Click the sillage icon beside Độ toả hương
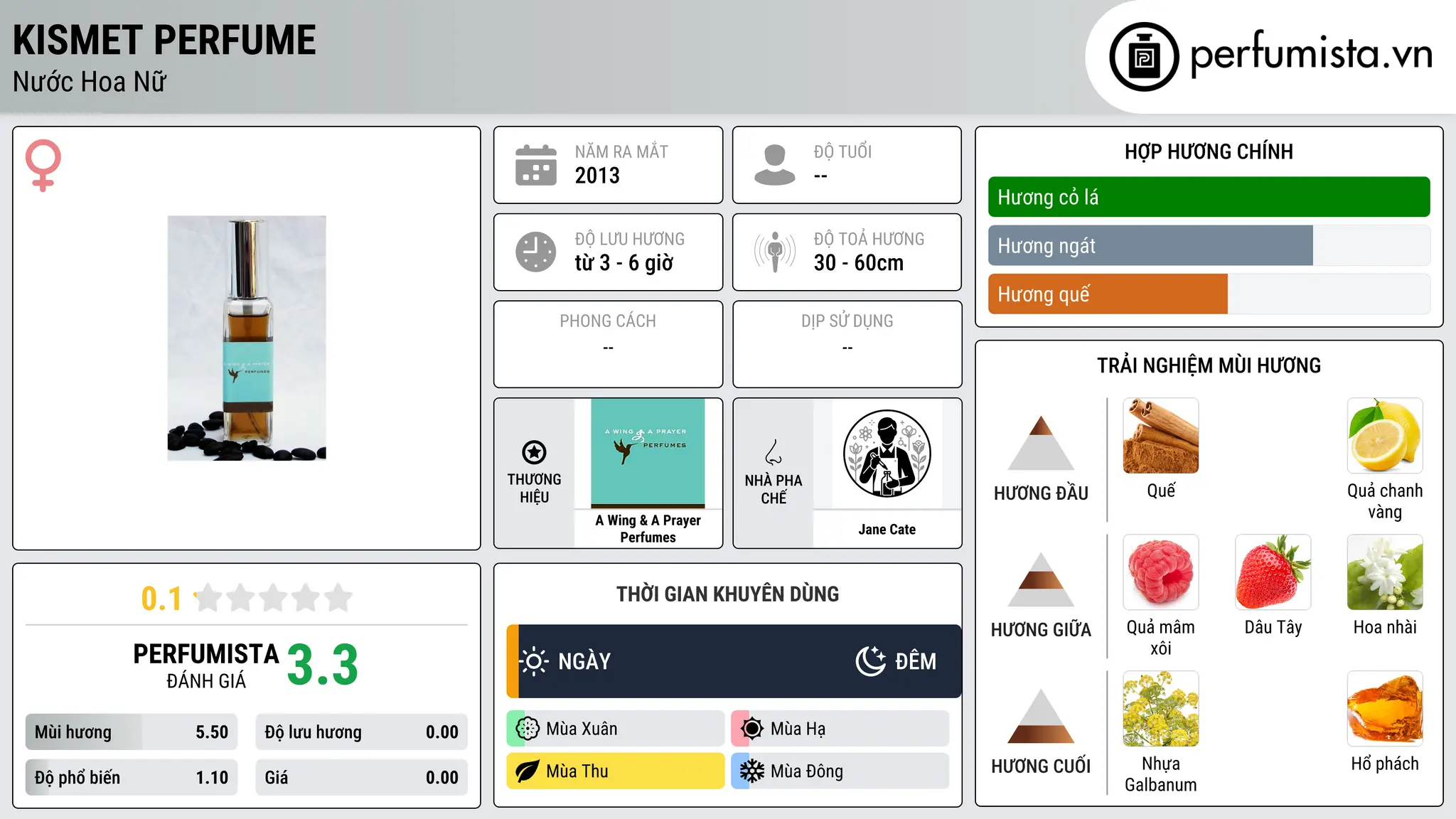 (774, 252)
